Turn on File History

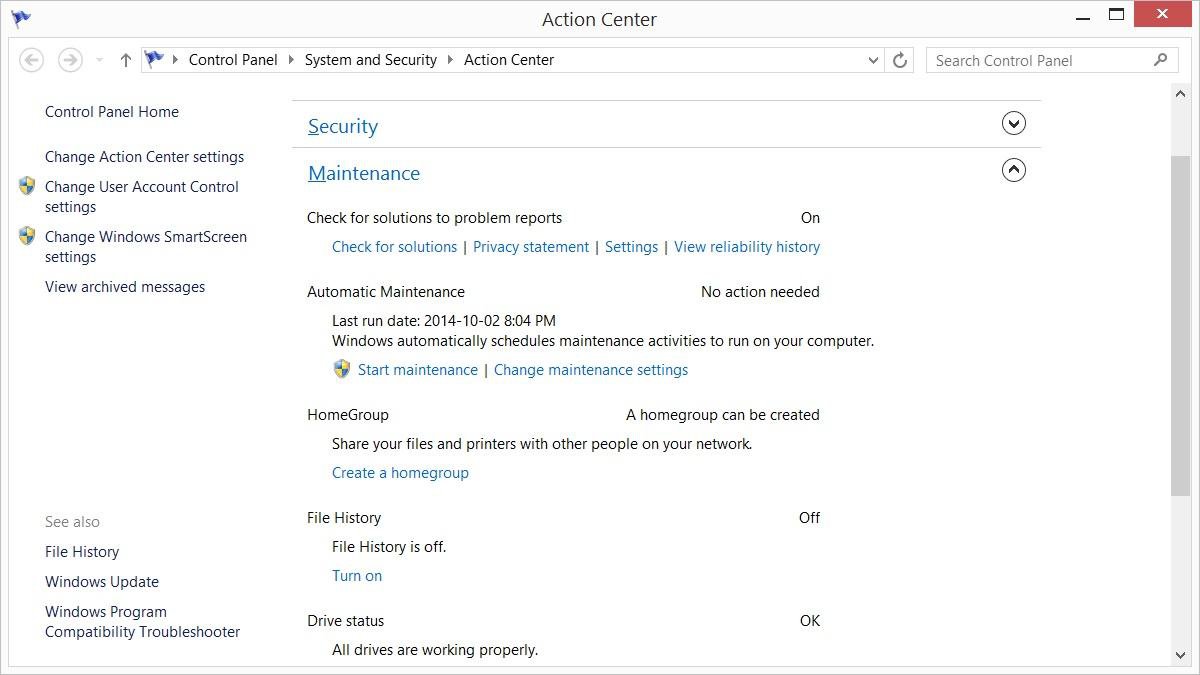click(357, 575)
